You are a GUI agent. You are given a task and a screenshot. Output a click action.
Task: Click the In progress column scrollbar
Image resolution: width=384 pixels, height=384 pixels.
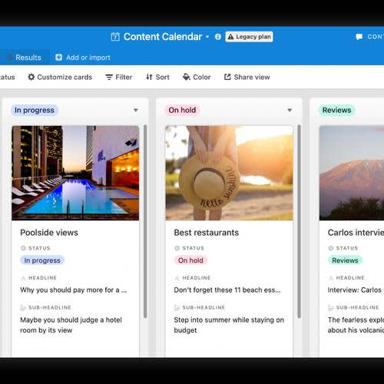click(145, 222)
